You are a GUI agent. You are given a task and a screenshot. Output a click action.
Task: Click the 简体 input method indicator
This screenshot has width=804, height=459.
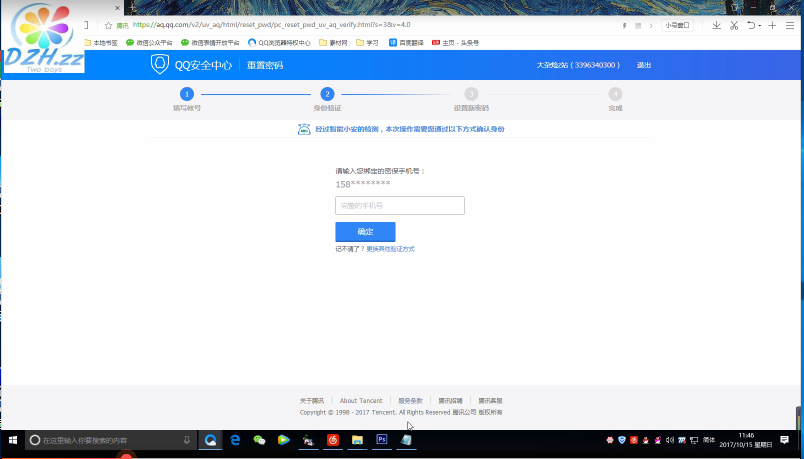coord(709,440)
